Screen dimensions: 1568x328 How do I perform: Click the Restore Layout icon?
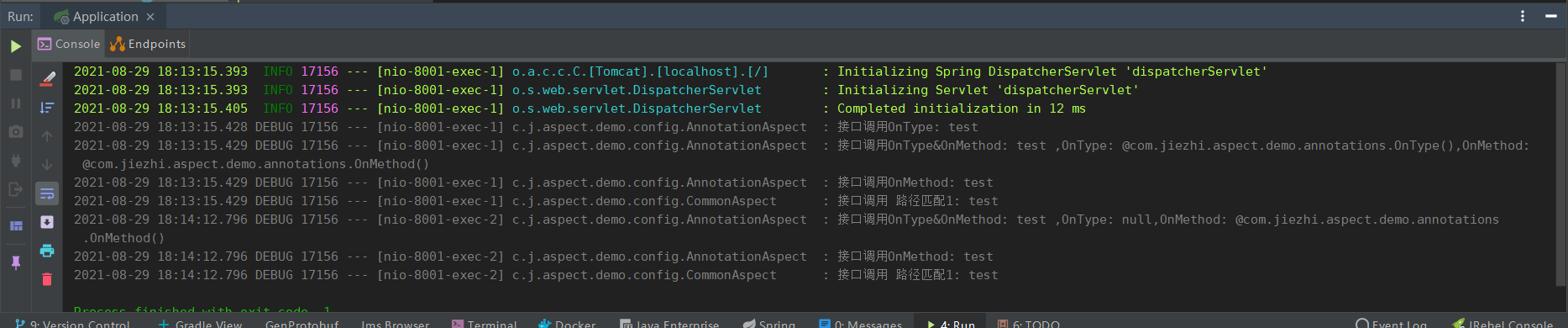(15, 225)
